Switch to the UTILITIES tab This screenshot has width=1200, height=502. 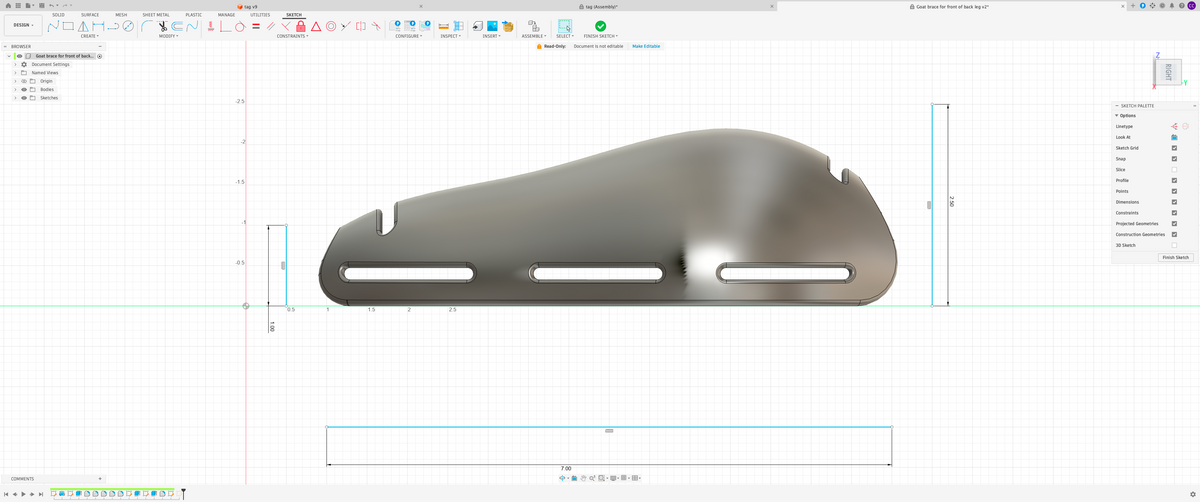tap(260, 15)
